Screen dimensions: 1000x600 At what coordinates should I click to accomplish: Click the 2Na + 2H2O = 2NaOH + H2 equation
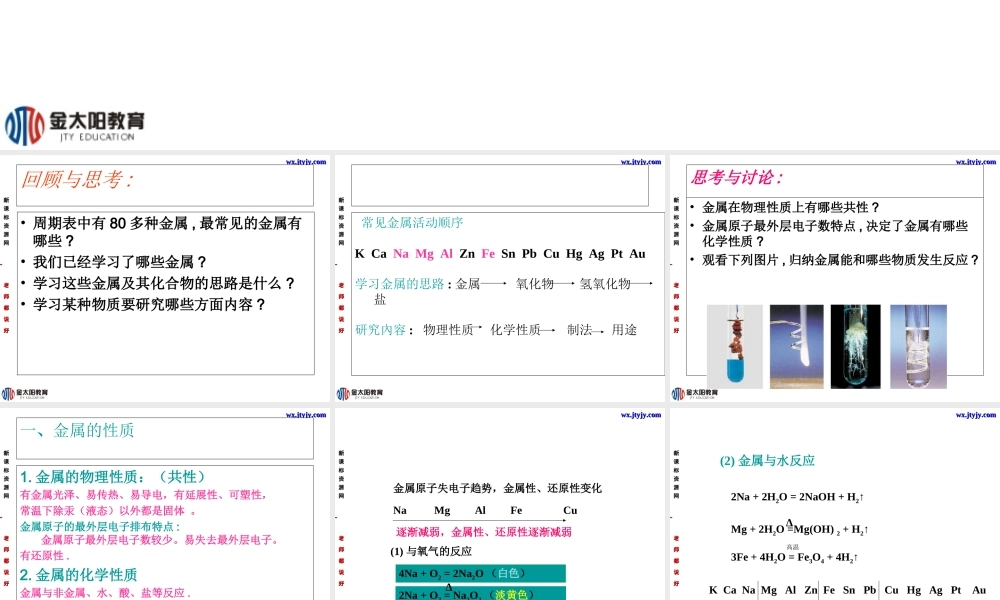coord(797,497)
